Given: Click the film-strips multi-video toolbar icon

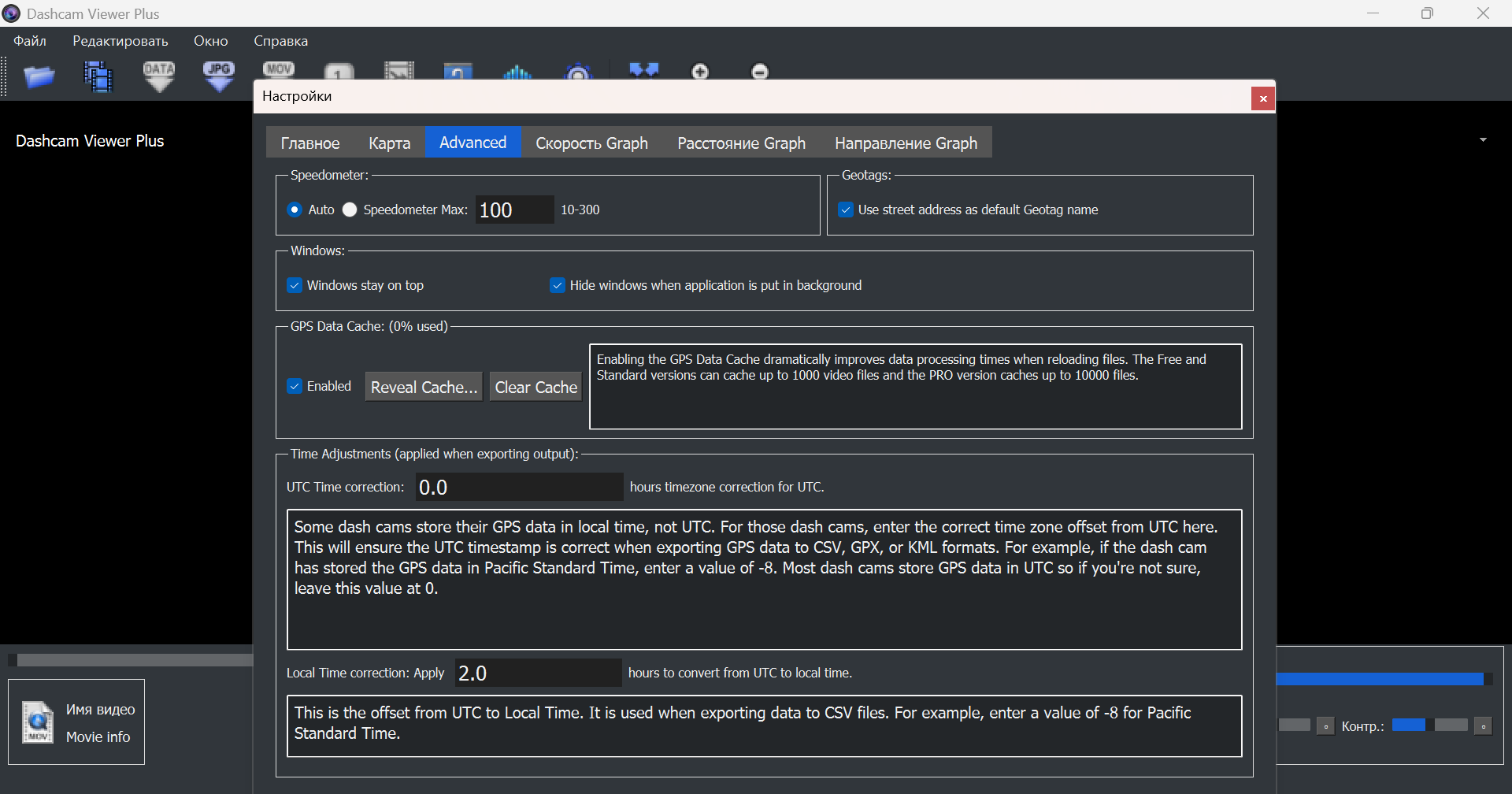Looking at the screenshot, I should click(x=98, y=76).
